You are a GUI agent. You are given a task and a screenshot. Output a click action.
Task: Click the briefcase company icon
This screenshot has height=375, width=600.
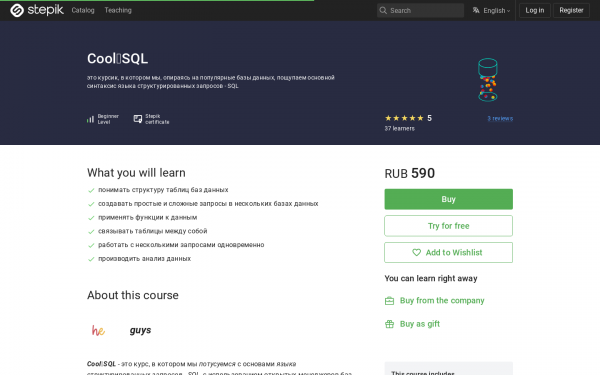(x=390, y=301)
